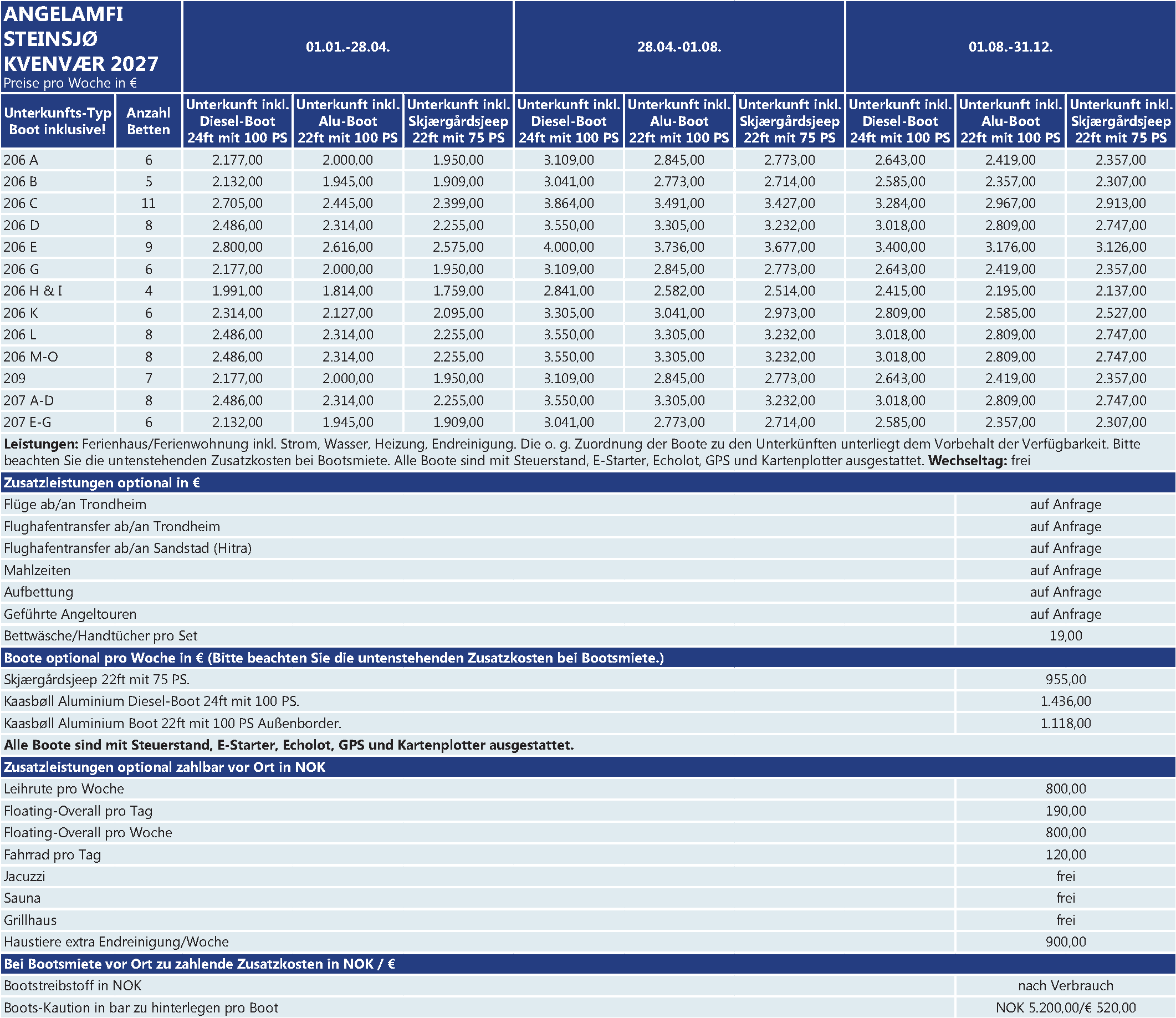
Task: Click price 2.127,00 in the 206 K row
Action: pyautogui.click(x=347, y=313)
